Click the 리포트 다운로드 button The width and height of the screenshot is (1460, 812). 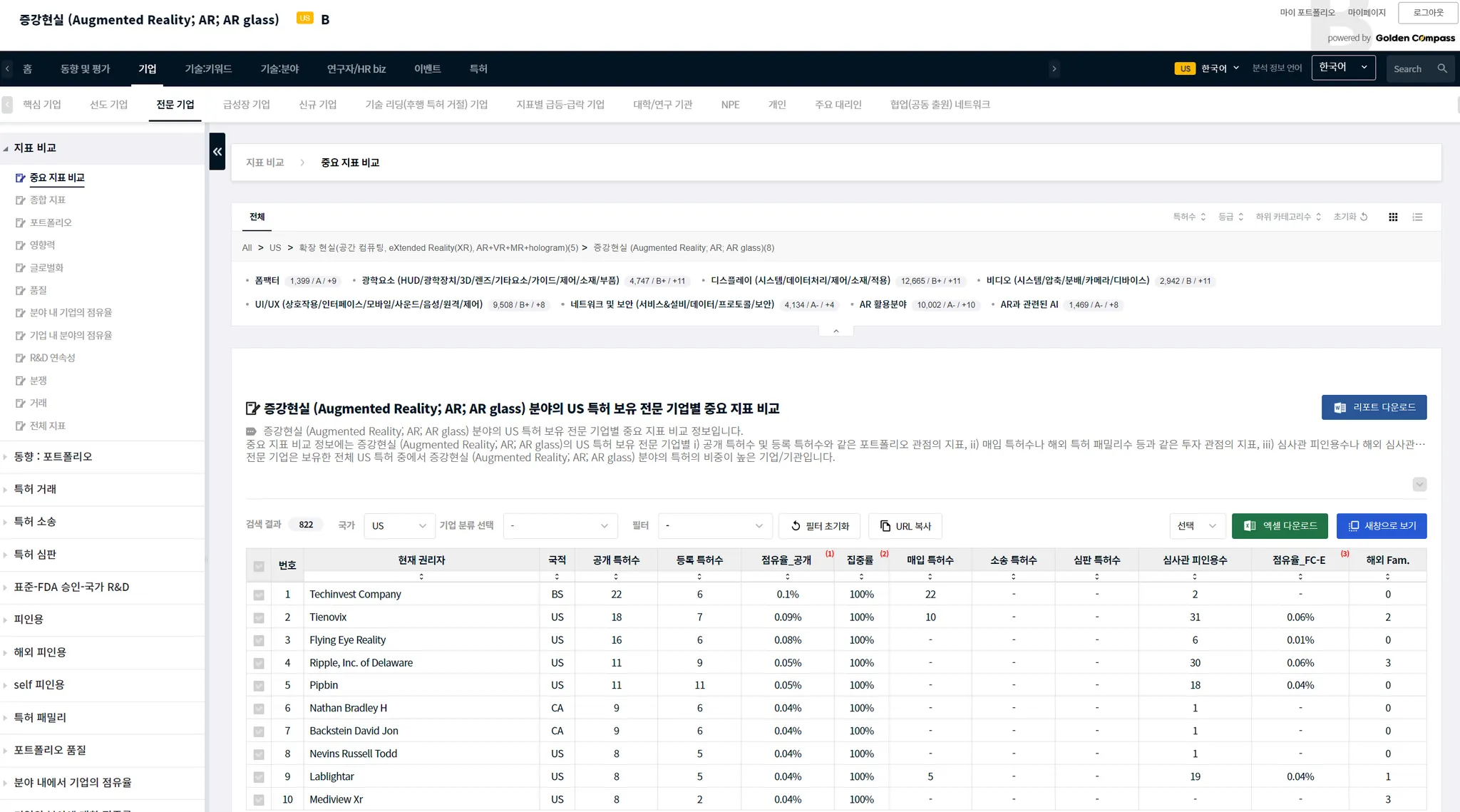coord(1373,407)
